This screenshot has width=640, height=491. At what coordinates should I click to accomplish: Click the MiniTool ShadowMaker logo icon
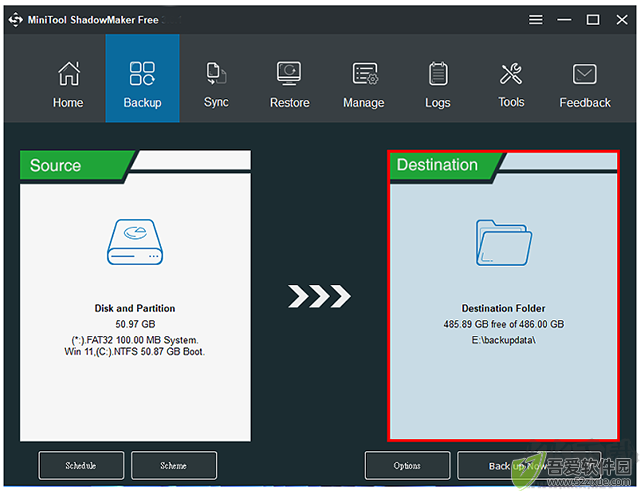pyautogui.click(x=16, y=20)
